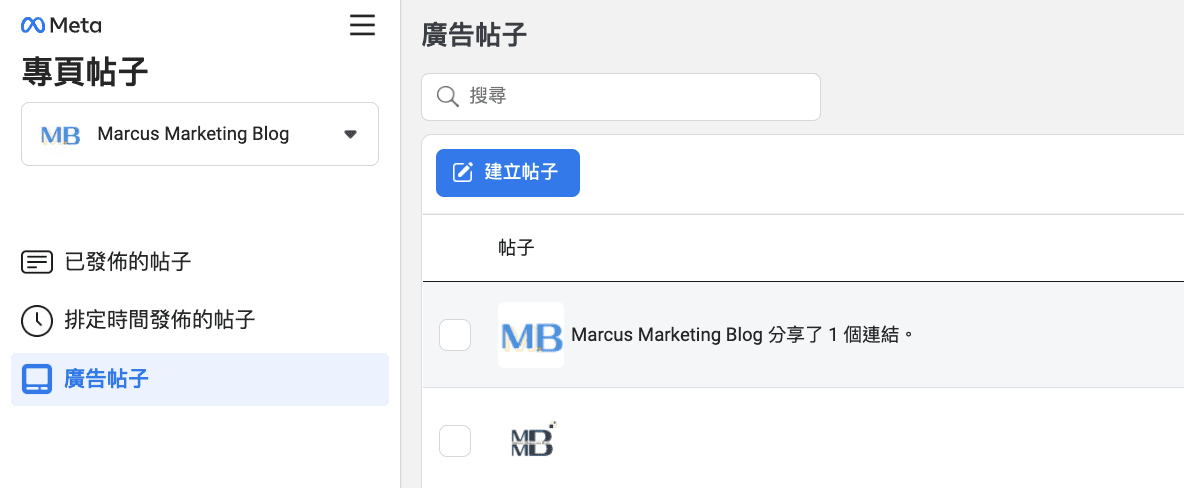
Task: Open the hamburger menu icon
Action: 362,25
